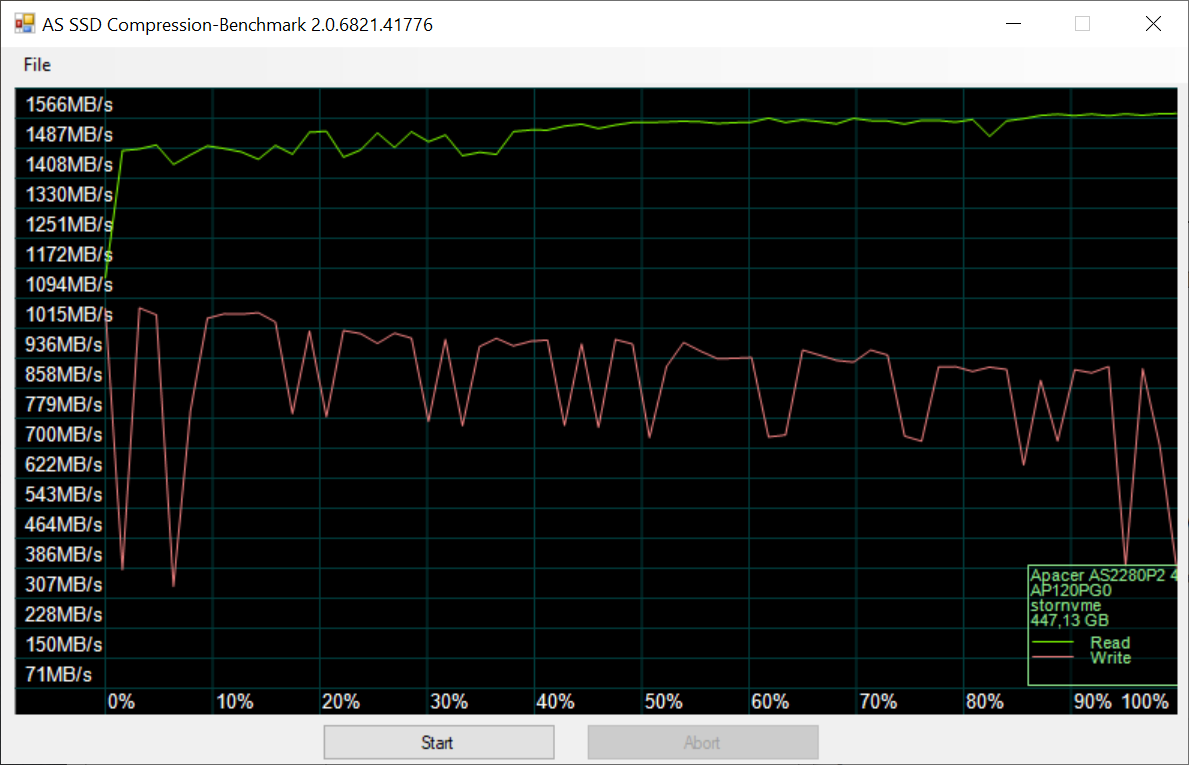Viewport: 1189px width, 765px height.
Task: Click the 1330MB/s axis label
Action: [x=69, y=195]
